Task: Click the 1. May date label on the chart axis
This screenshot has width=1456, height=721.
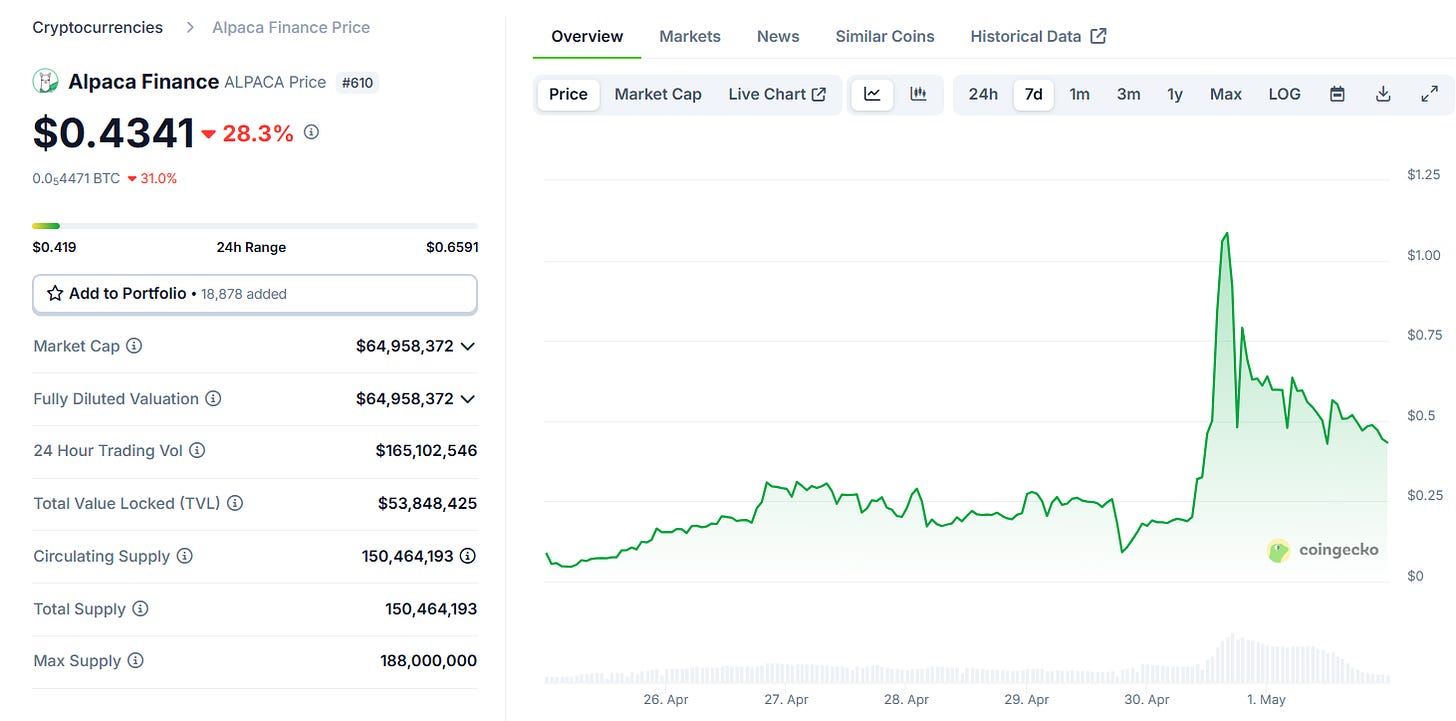Action: coord(1265,700)
